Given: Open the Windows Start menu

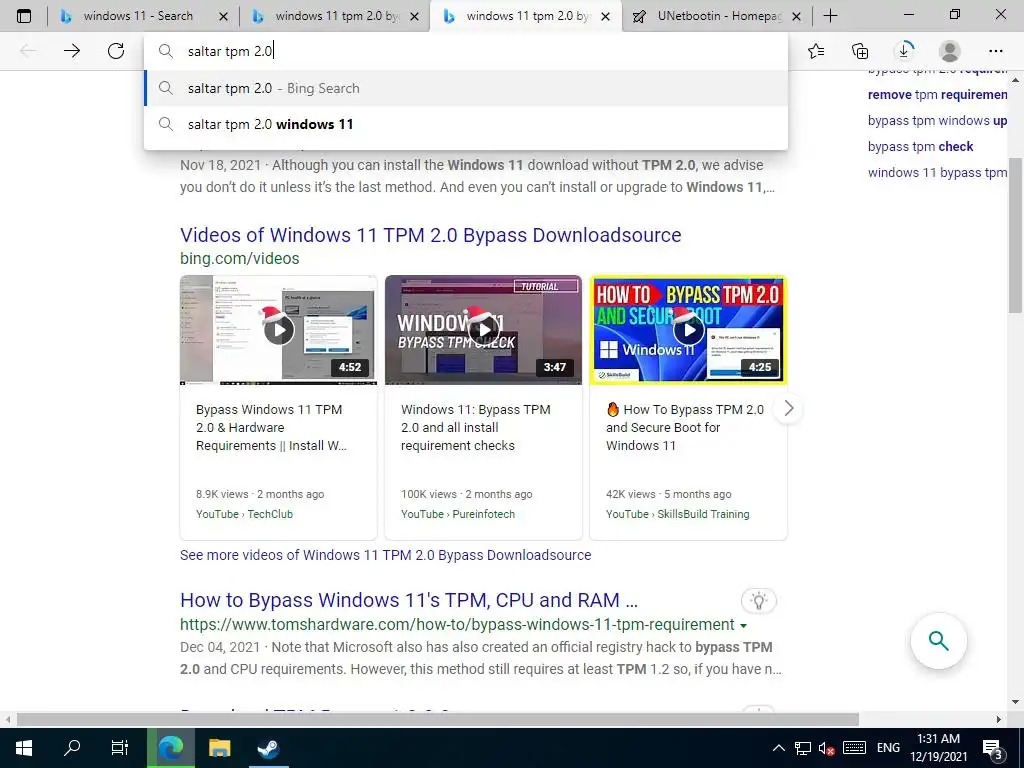Looking at the screenshot, I should (x=24, y=748).
